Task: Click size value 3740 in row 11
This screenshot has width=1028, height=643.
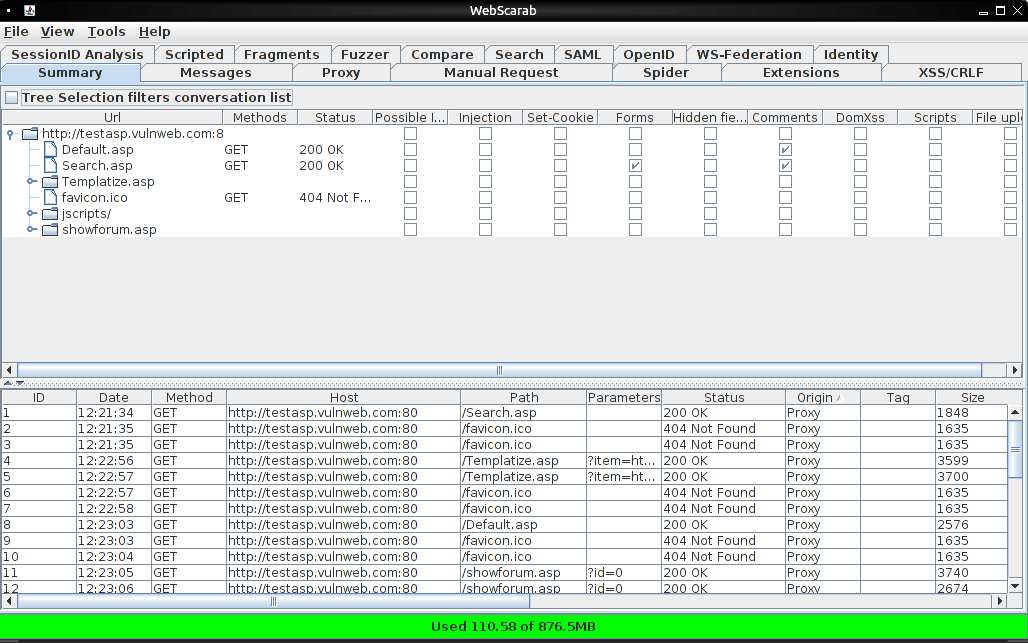Action: tap(953, 573)
